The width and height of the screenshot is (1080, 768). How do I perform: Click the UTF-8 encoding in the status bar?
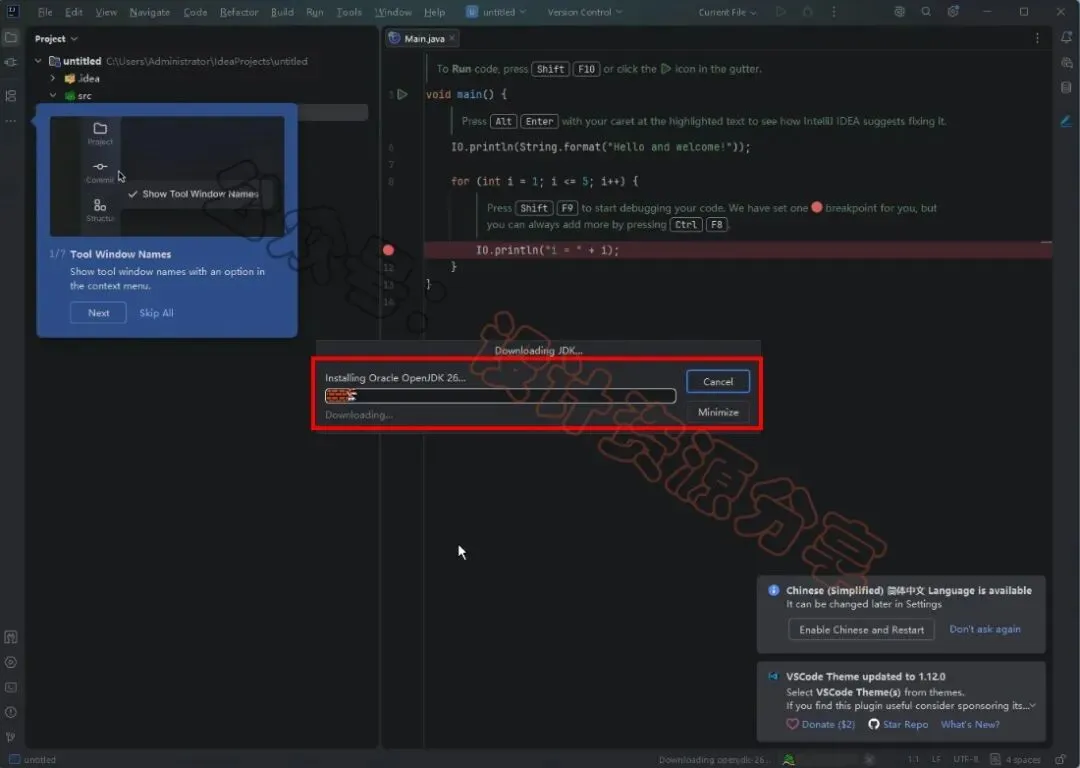pos(966,760)
